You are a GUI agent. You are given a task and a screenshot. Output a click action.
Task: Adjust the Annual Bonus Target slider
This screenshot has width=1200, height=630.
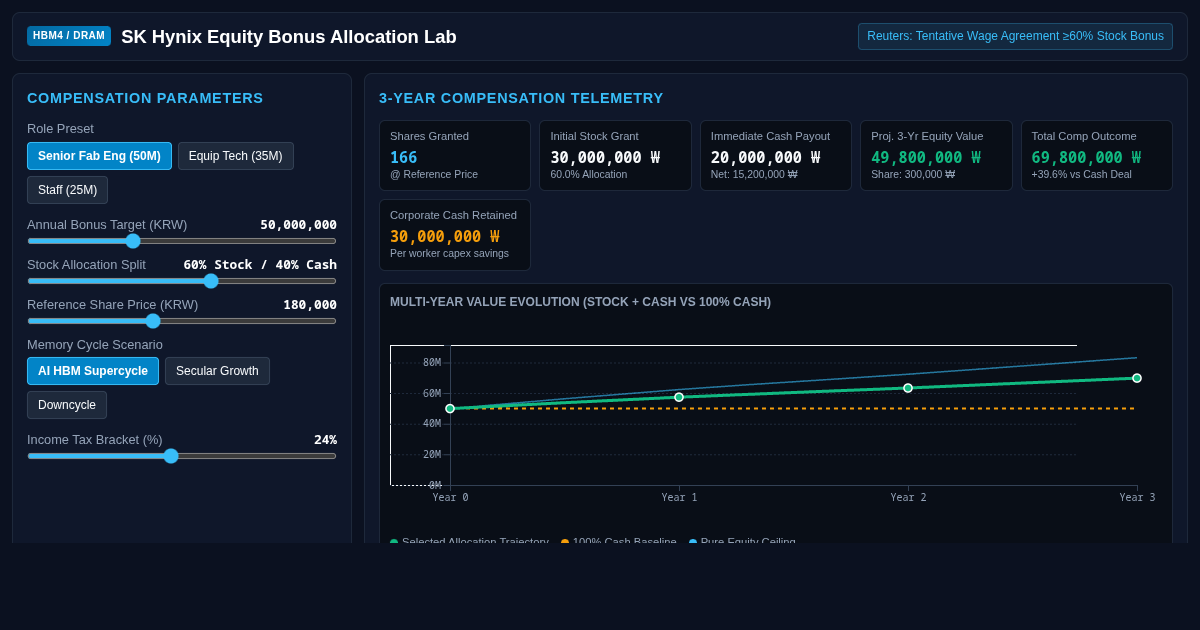pyautogui.click(x=182, y=241)
